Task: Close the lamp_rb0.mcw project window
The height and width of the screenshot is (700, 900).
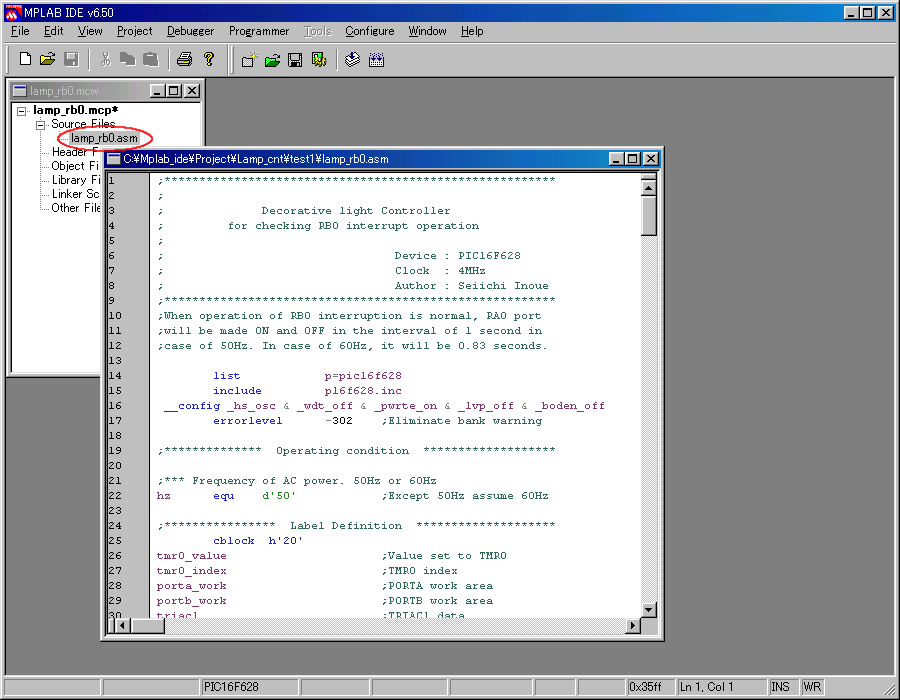Action: tap(192, 91)
